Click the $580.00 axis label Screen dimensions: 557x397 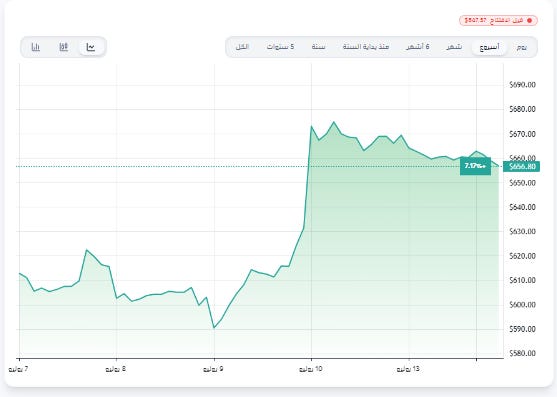click(522, 353)
